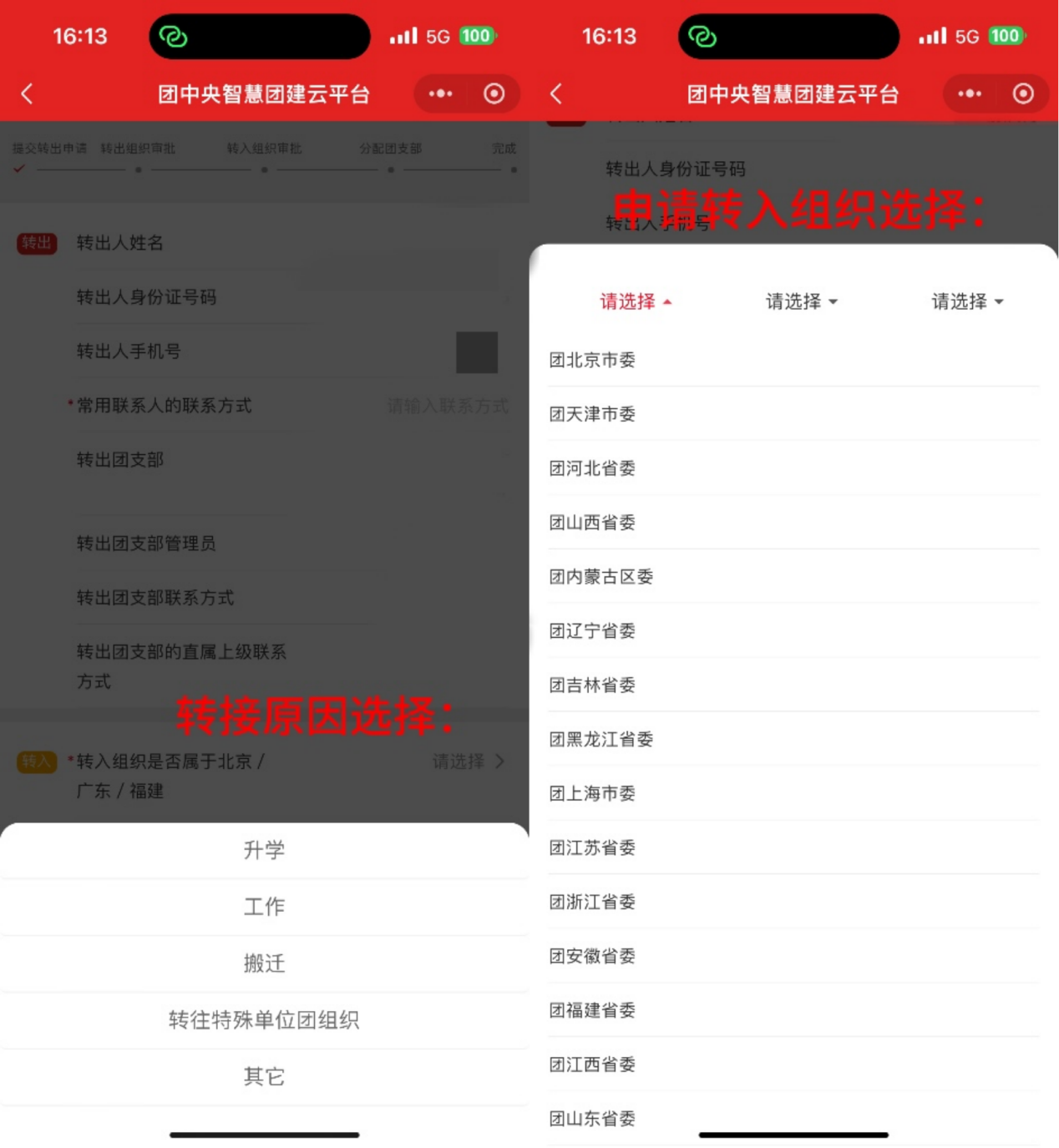Viewport: 1059px width, 1148px height.
Task: Tap the signal bars on the left screen
Action: (403, 36)
